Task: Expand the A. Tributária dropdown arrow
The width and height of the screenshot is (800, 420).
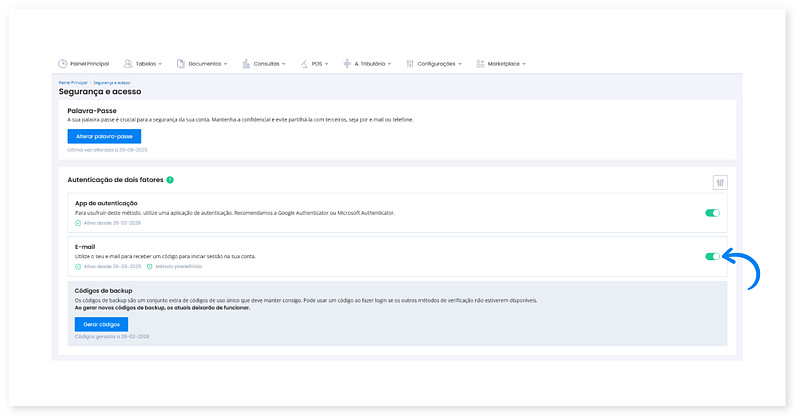Action: [x=389, y=64]
